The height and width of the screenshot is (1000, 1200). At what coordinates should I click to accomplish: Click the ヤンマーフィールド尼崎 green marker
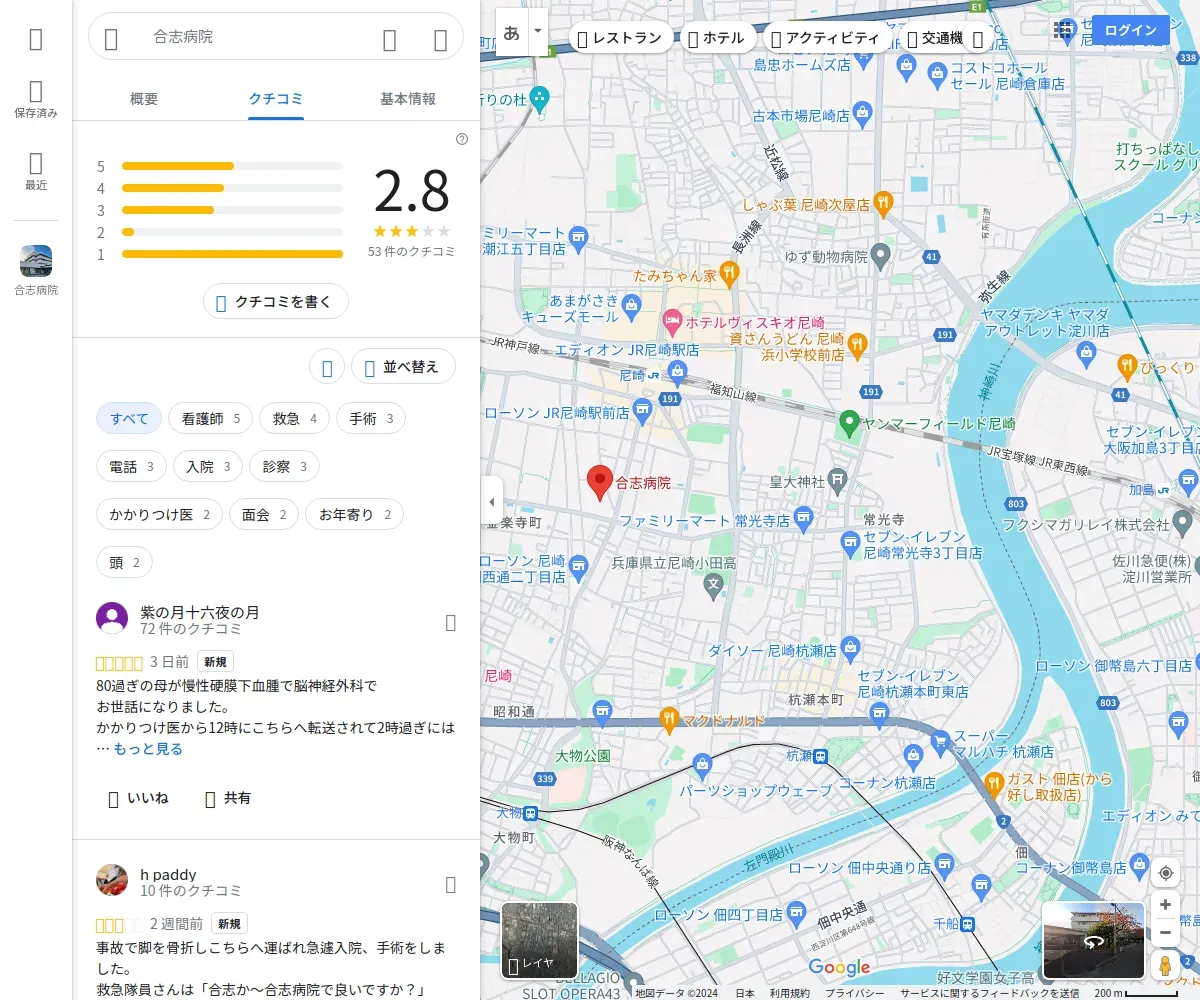(x=849, y=423)
